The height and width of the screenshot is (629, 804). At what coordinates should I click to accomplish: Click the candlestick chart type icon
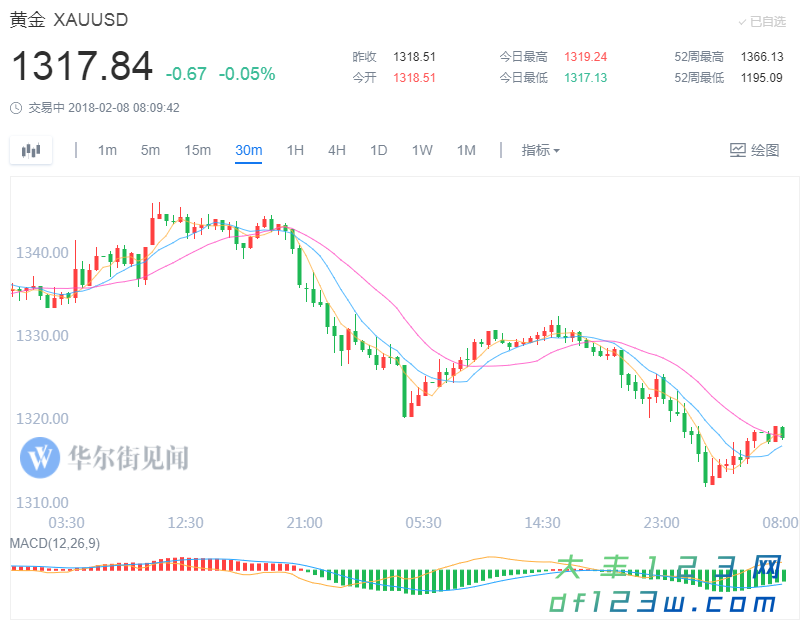(31, 151)
